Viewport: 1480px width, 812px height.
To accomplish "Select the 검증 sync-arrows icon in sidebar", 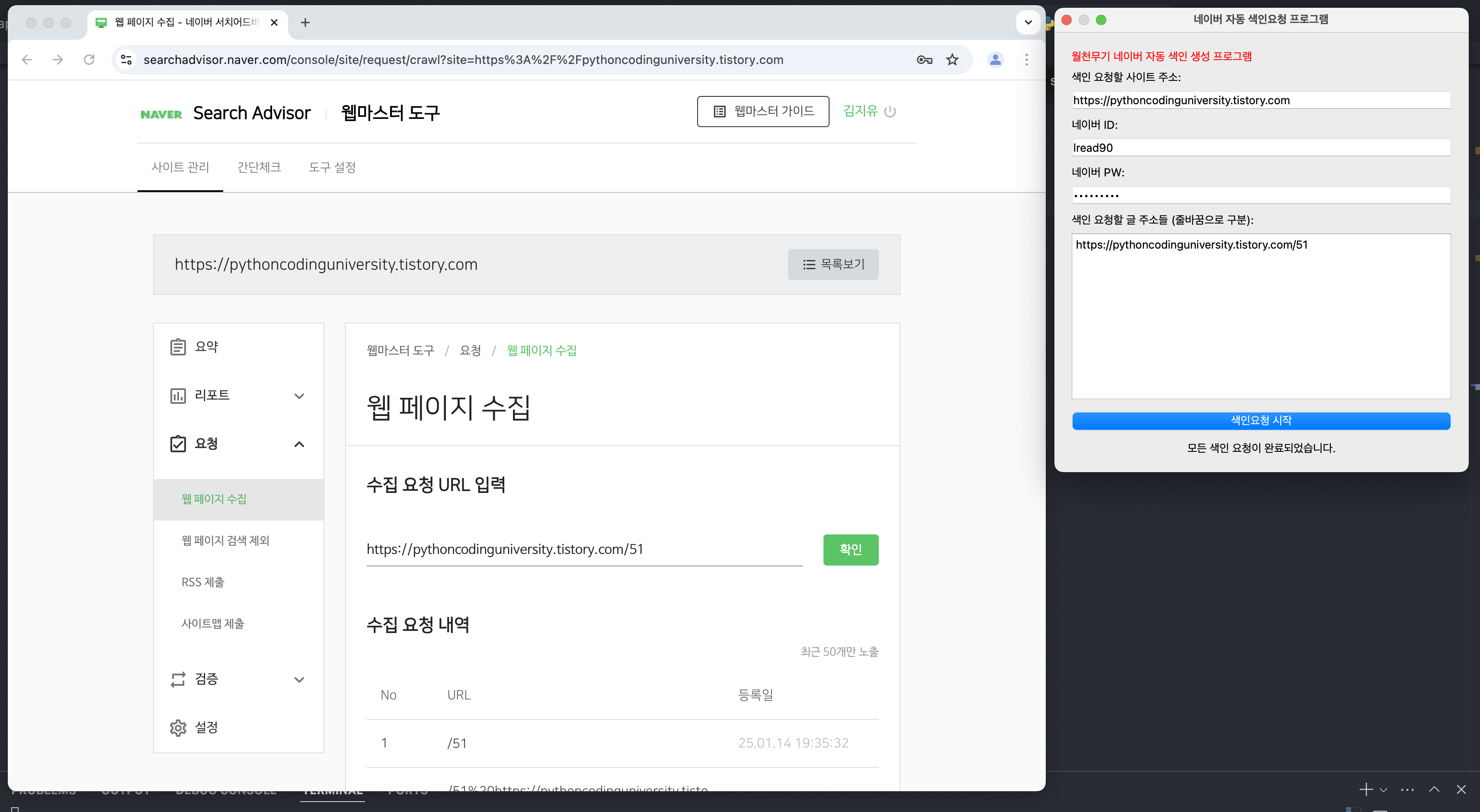I will click(x=178, y=679).
